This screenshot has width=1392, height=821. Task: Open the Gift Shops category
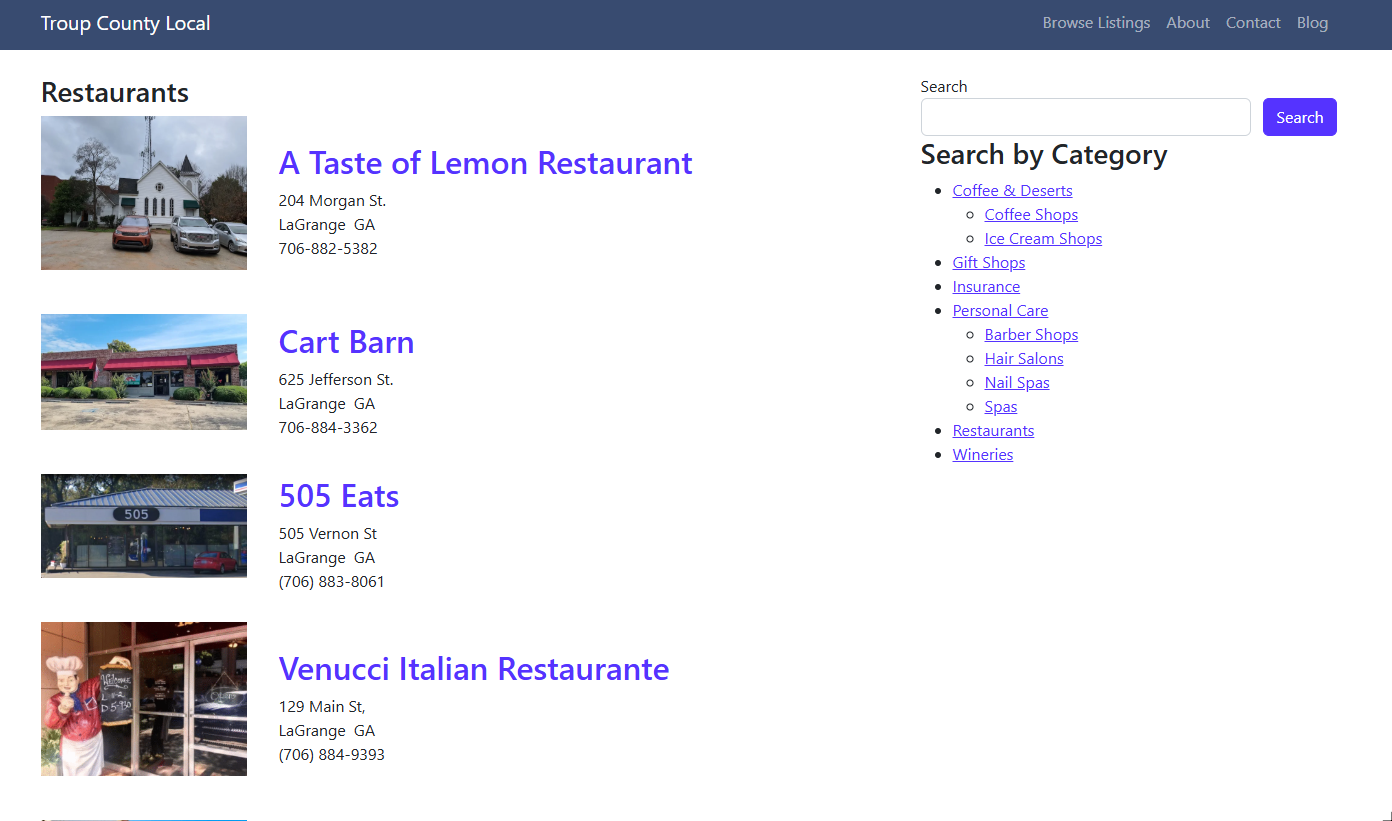[x=988, y=263]
